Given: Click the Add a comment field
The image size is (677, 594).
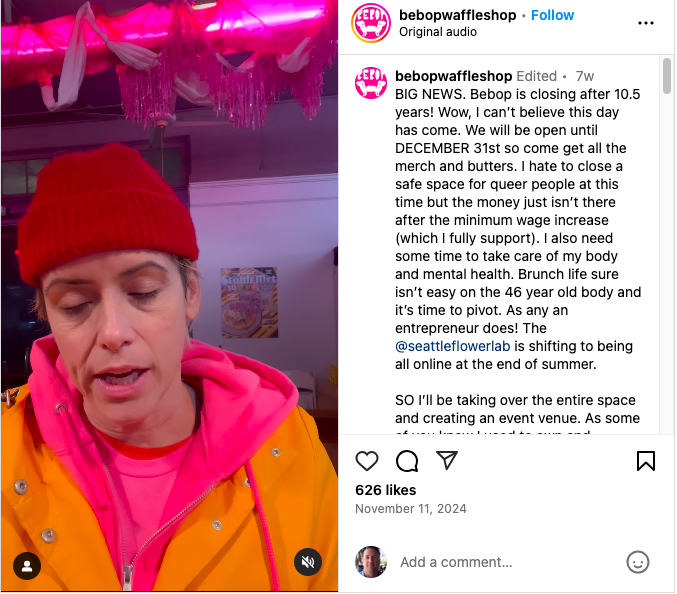Looking at the screenshot, I should [505, 562].
